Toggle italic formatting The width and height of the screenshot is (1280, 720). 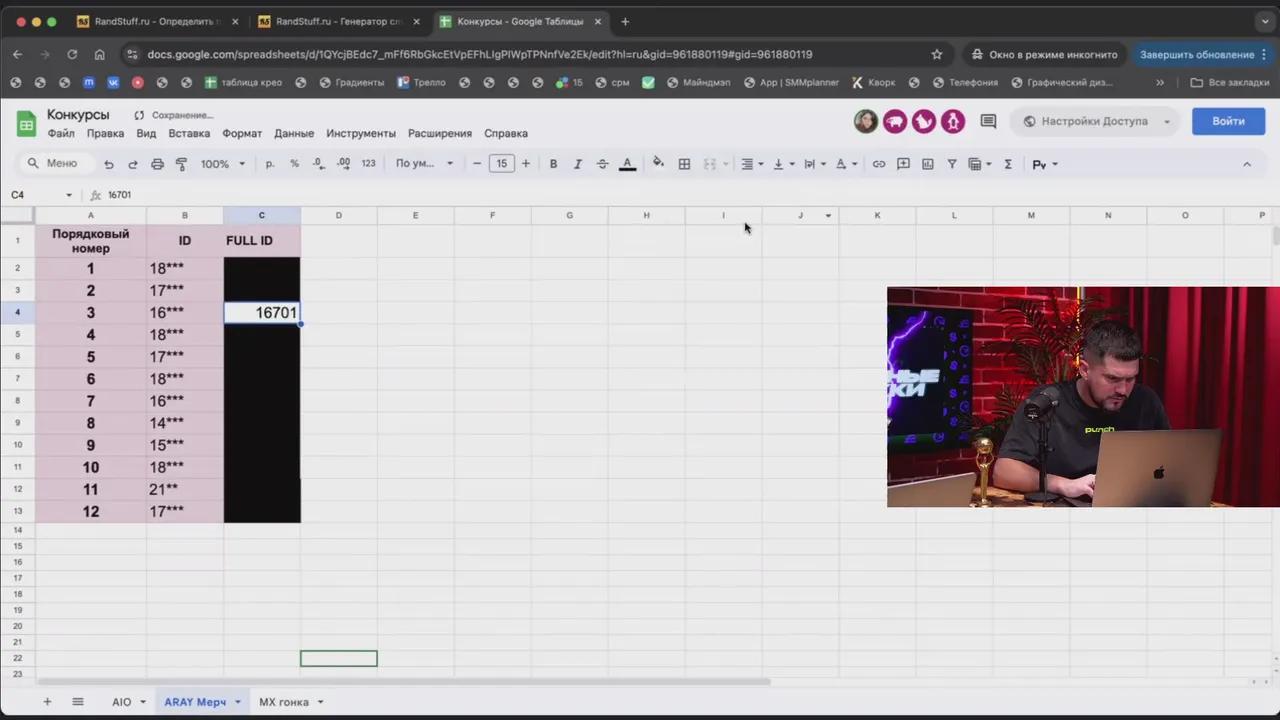[x=577, y=164]
